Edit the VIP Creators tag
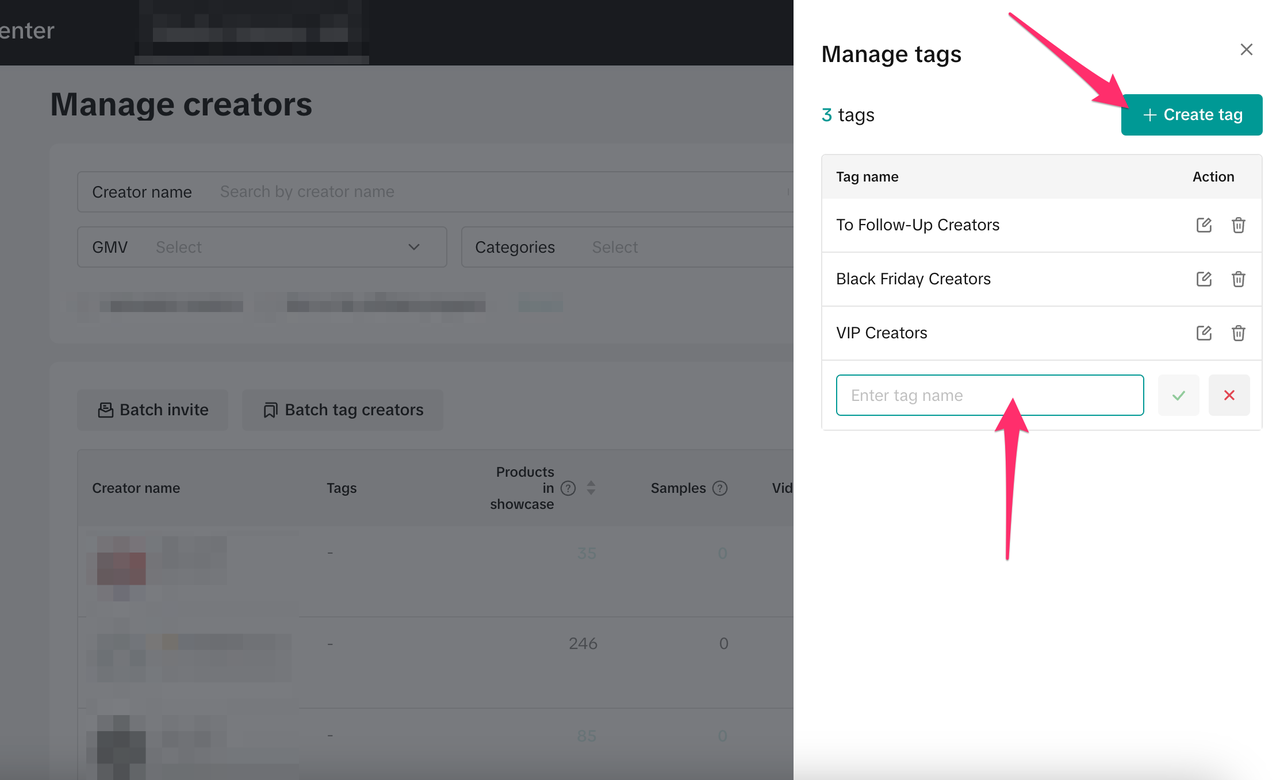 [x=1204, y=333]
